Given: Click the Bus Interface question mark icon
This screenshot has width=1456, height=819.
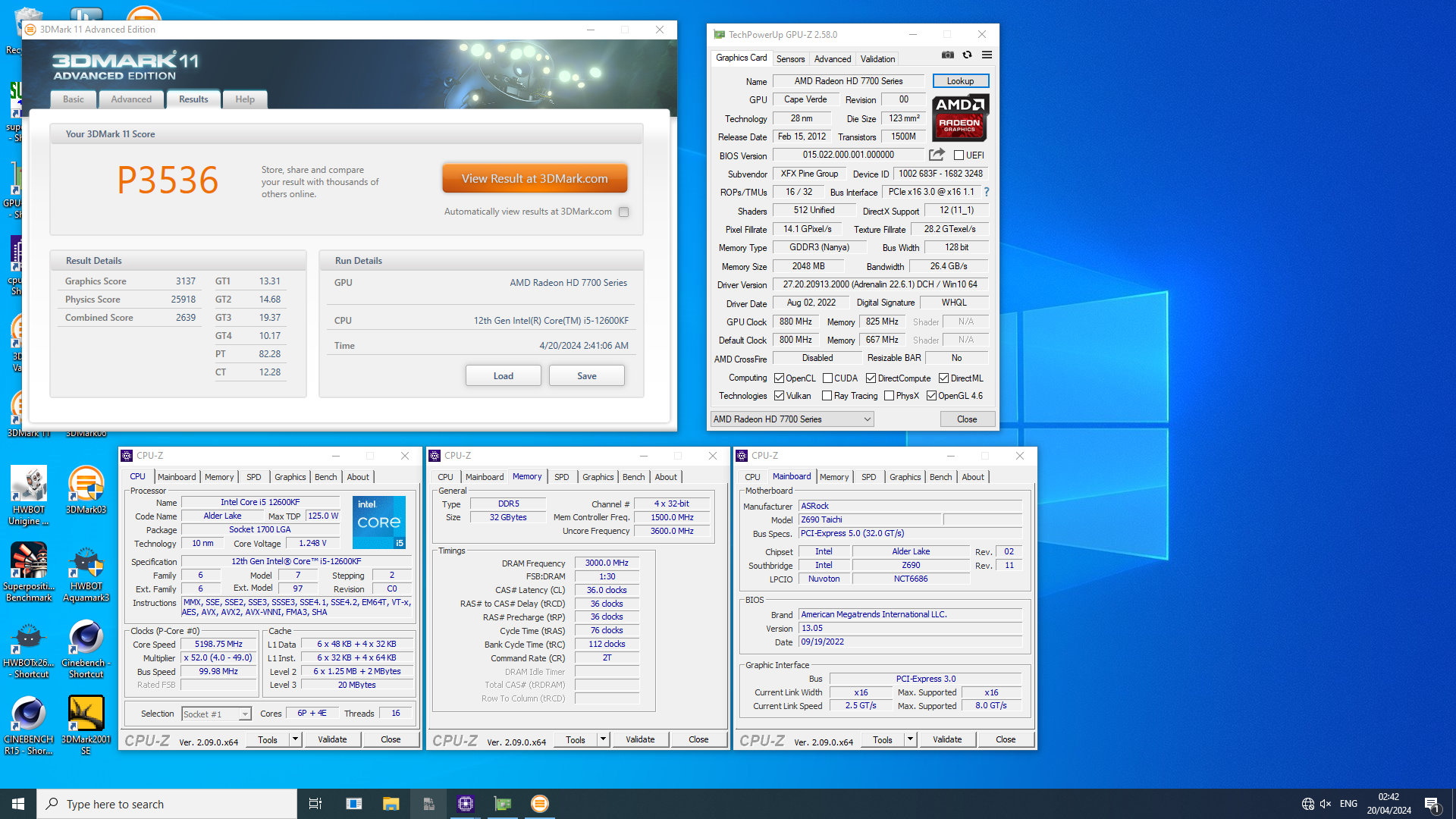Looking at the screenshot, I should tap(987, 192).
